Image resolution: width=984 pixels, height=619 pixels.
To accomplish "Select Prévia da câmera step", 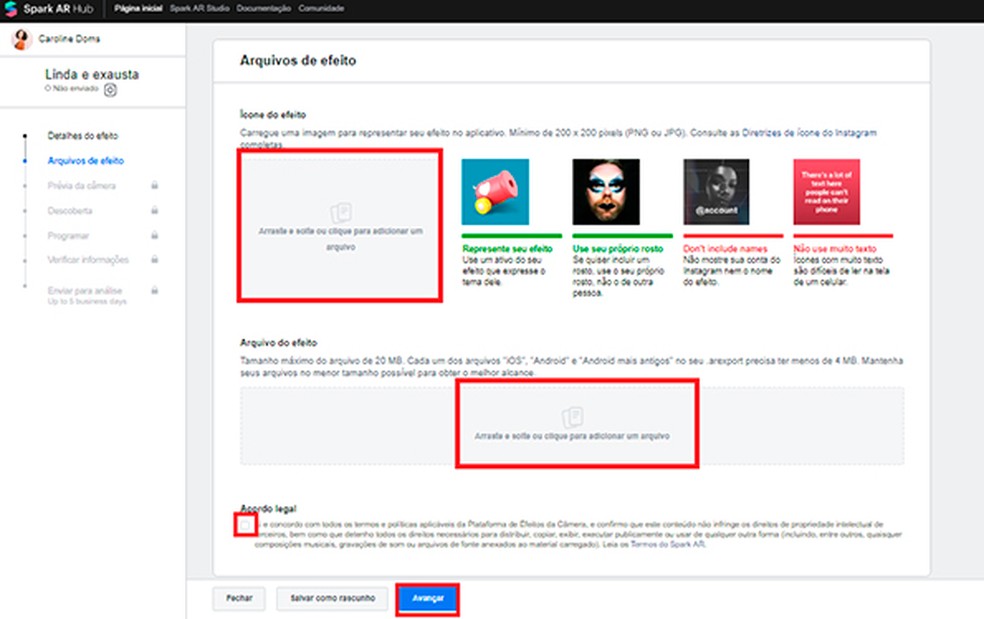I will point(82,186).
